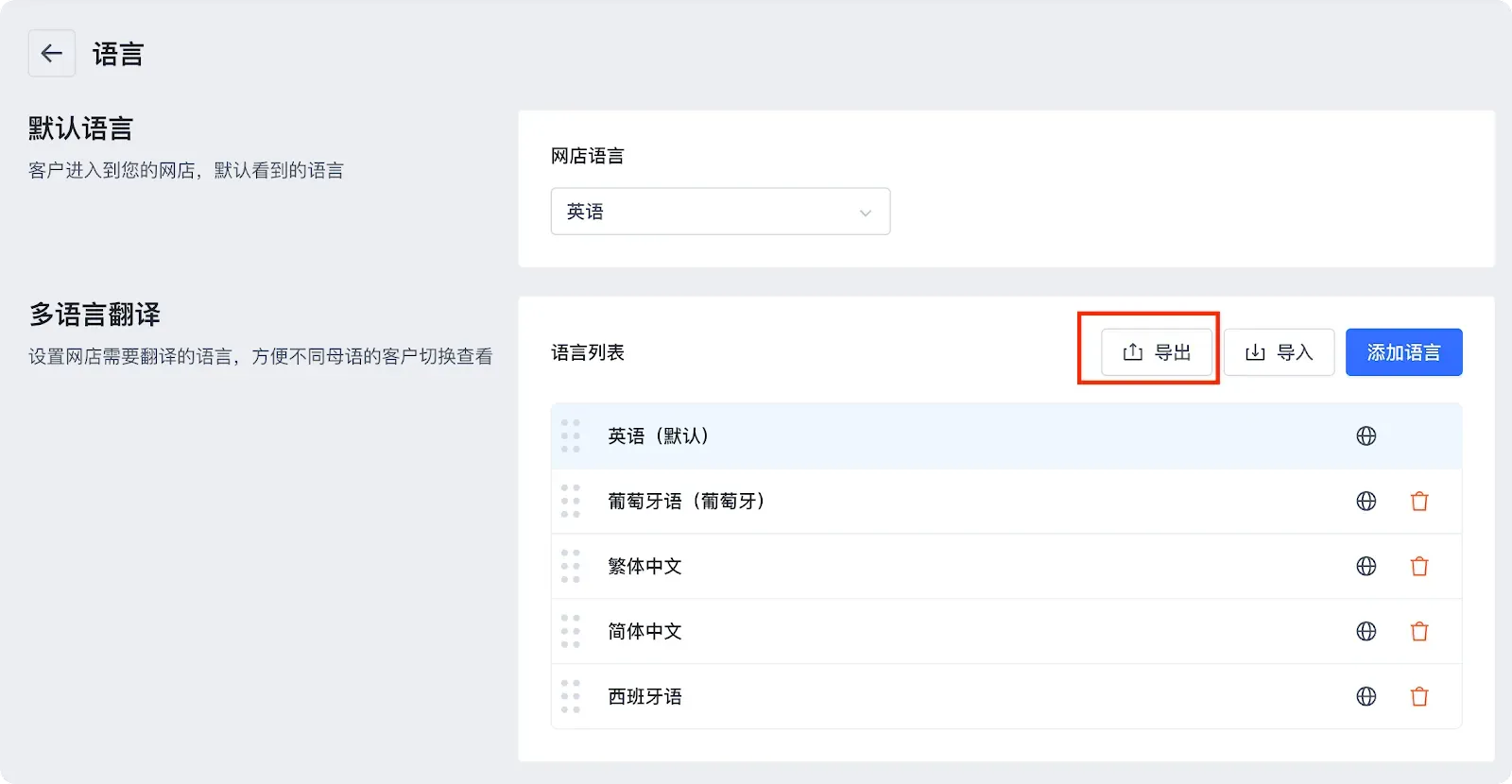Click drag handle of 英语 (默认) row
This screenshot has height=784, width=1512.
coord(570,436)
